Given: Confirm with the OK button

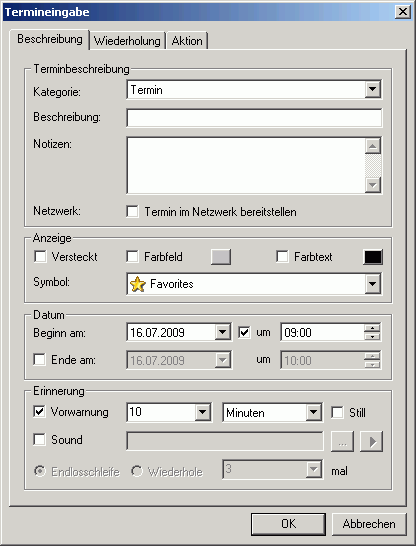Looking at the screenshot, I should [288, 524].
